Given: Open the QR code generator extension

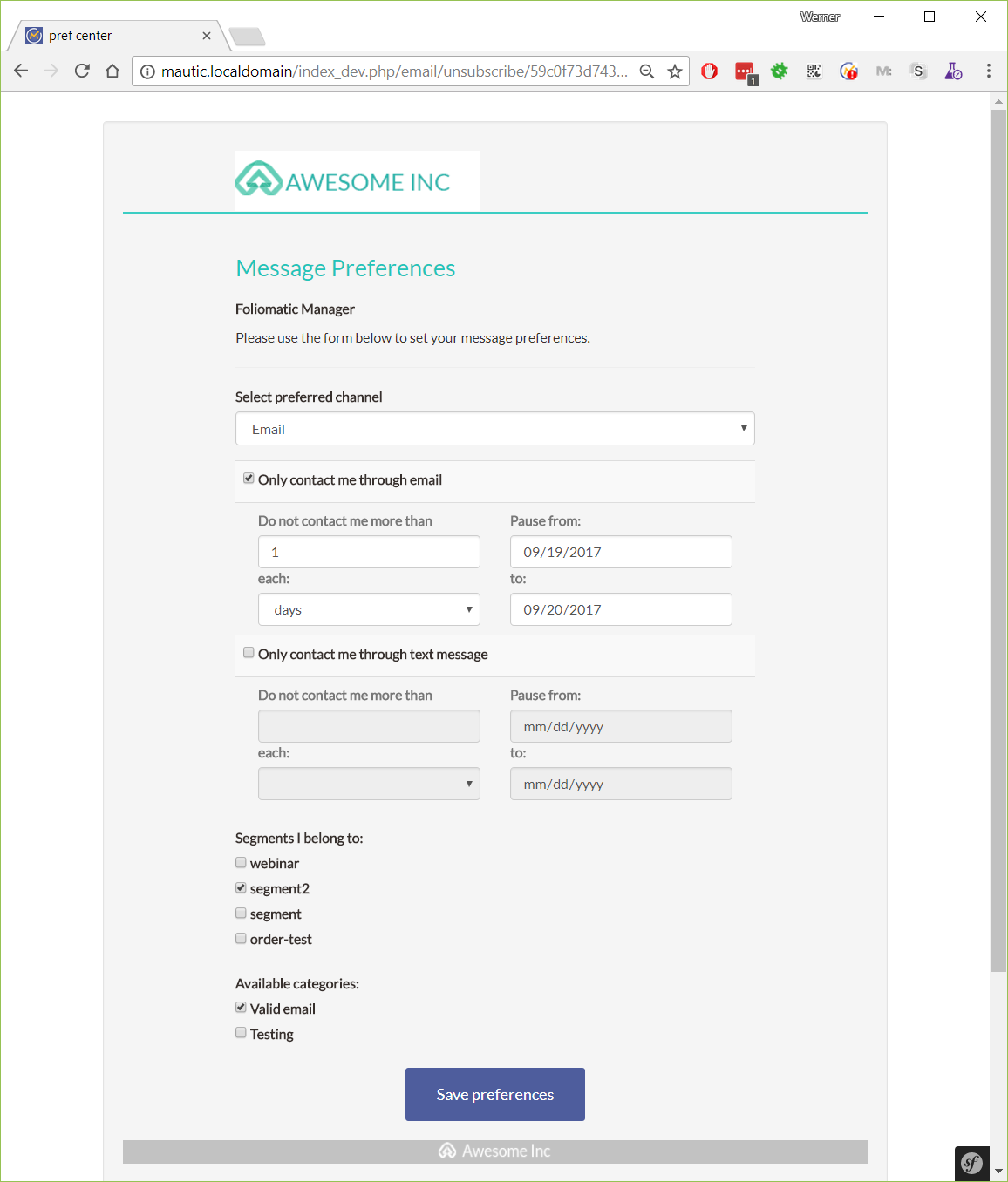Looking at the screenshot, I should tap(814, 71).
